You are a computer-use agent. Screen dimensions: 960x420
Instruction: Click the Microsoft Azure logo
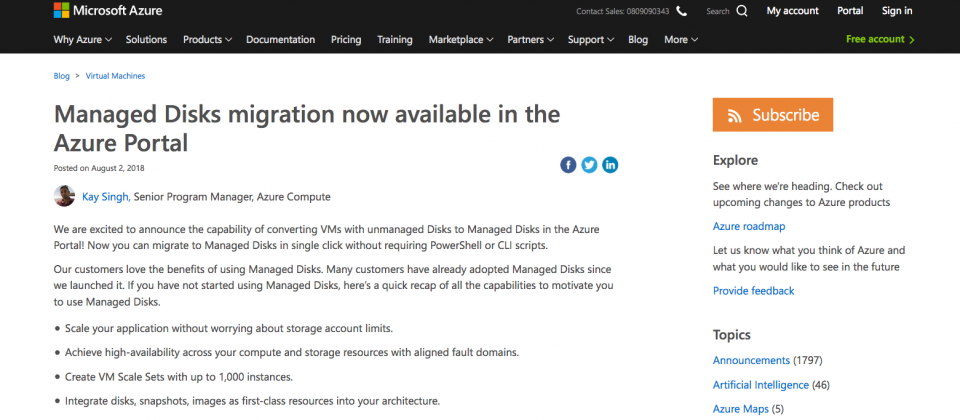pos(108,10)
